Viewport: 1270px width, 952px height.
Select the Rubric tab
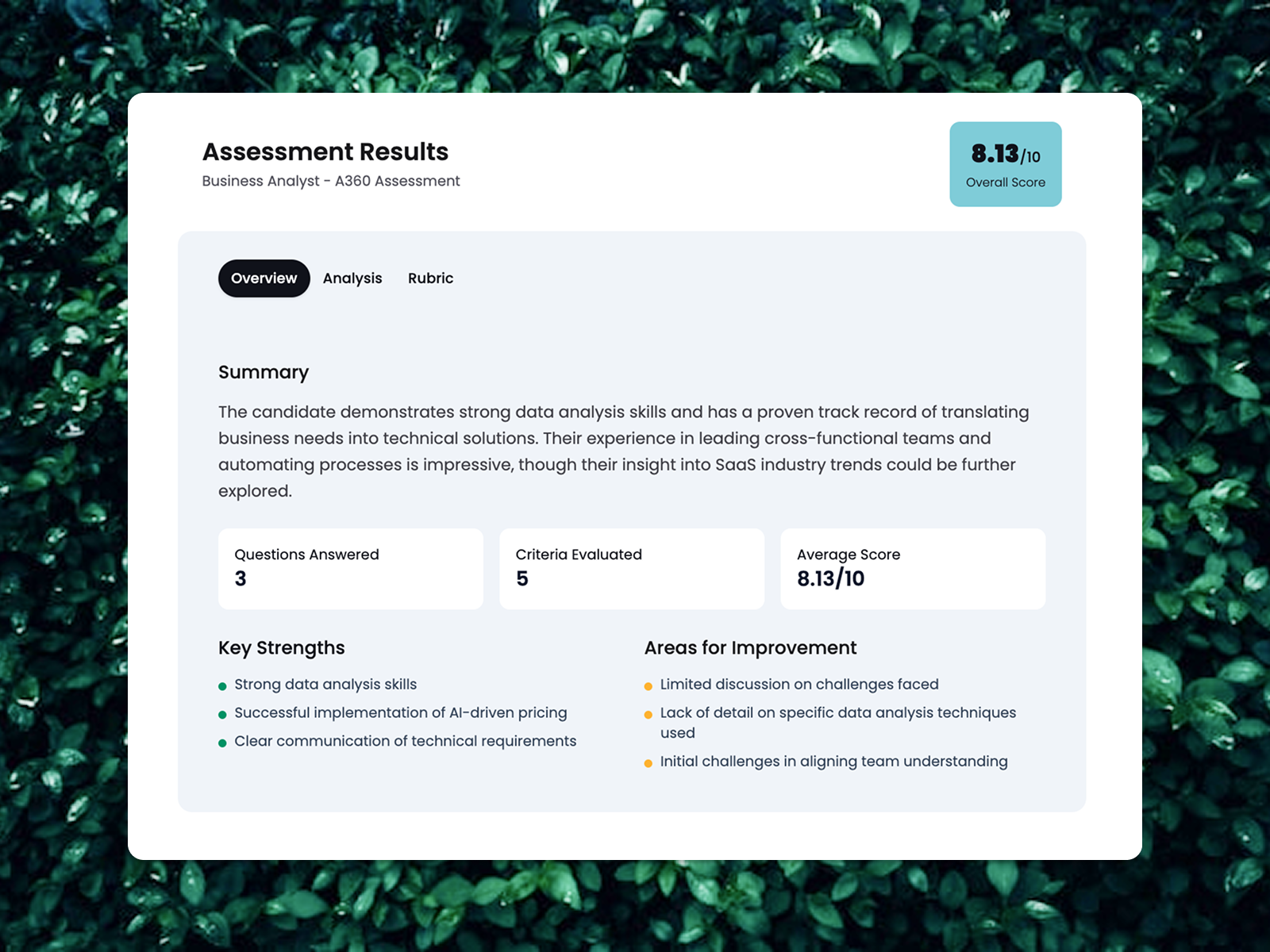coord(430,278)
